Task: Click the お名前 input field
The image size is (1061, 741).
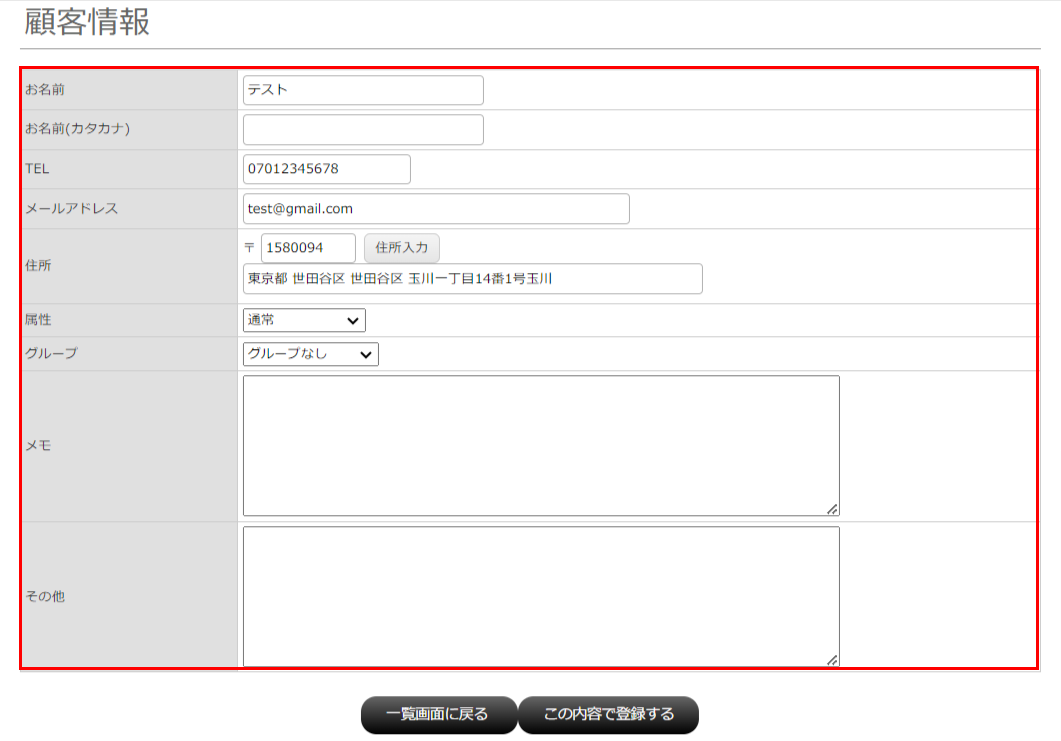Action: pos(362,90)
